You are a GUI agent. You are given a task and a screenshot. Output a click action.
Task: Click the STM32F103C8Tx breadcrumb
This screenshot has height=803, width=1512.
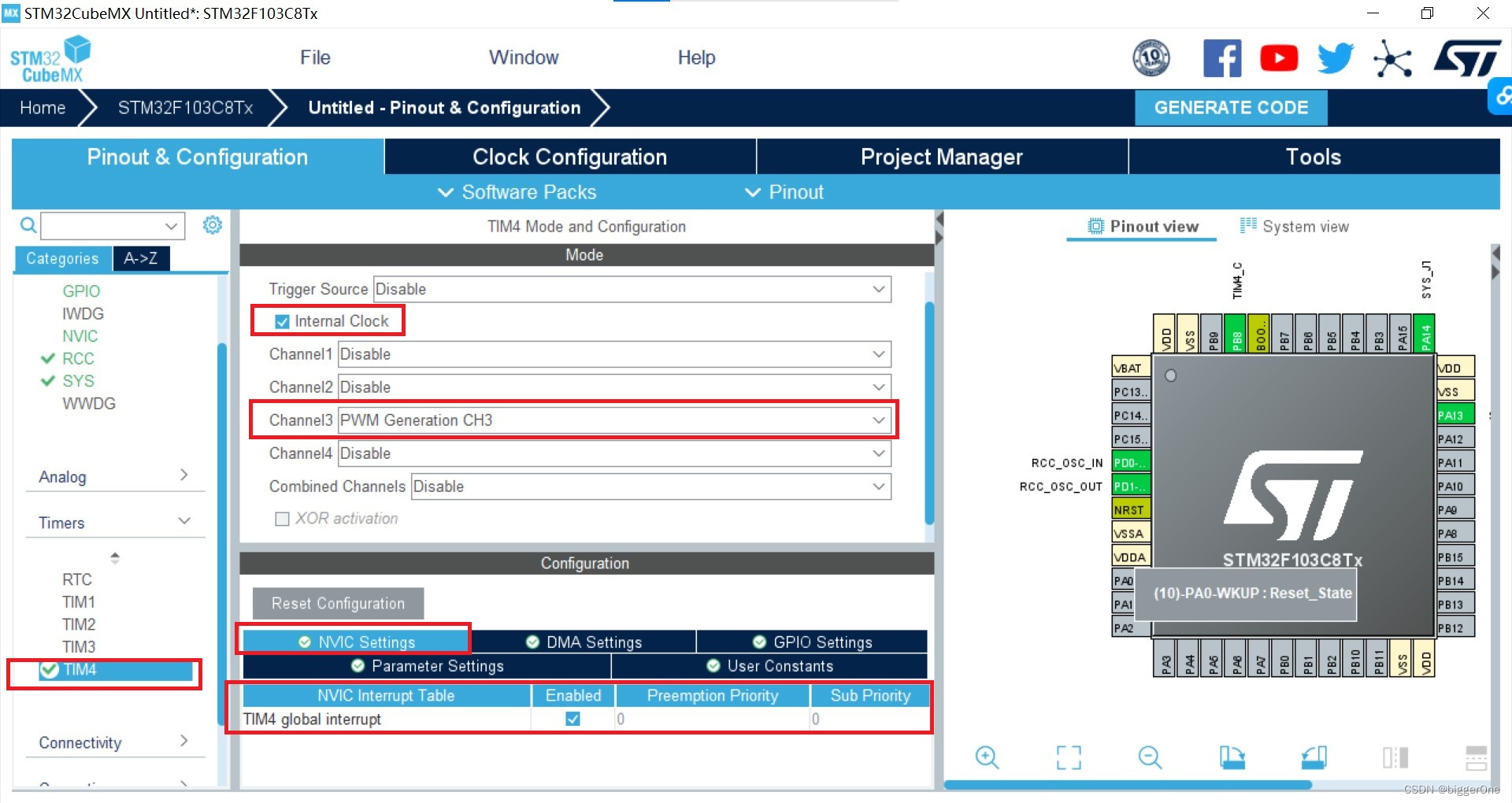pos(186,108)
